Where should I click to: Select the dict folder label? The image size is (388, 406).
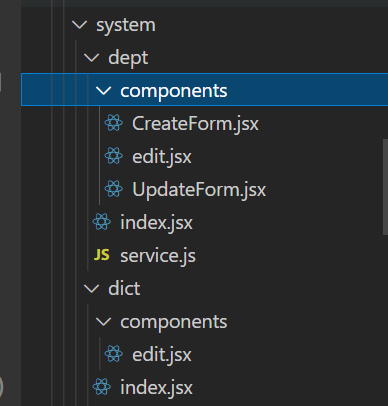[124, 288]
